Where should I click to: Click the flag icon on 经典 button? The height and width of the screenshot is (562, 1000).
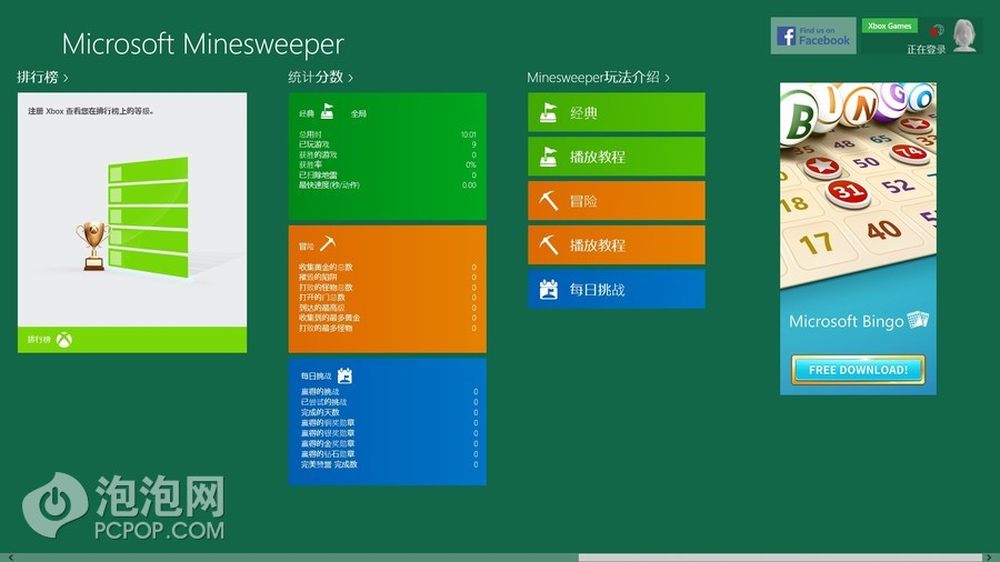click(x=548, y=113)
